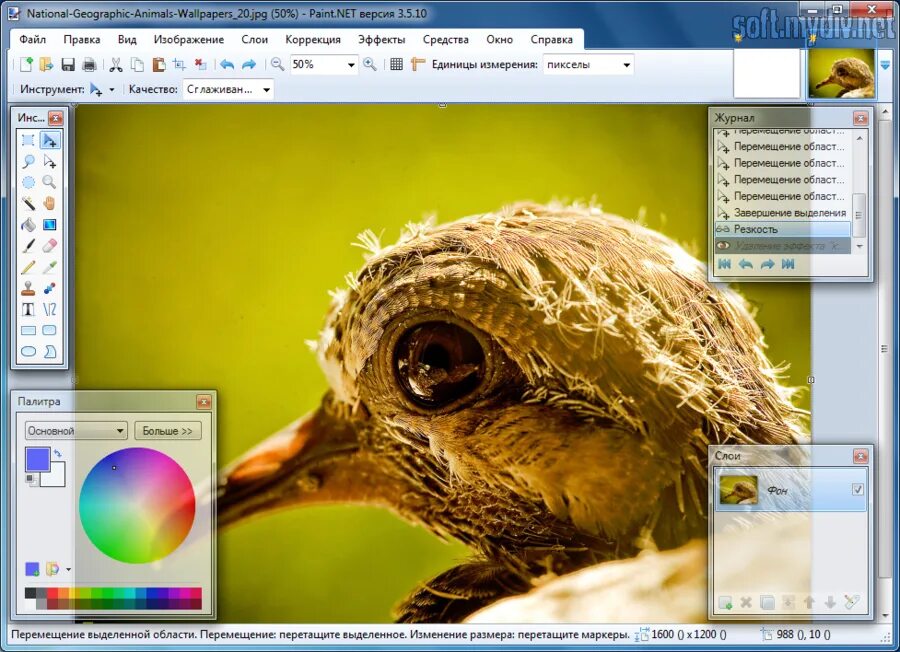Toggle the rulers display
The image size is (900, 652).
(x=417, y=64)
